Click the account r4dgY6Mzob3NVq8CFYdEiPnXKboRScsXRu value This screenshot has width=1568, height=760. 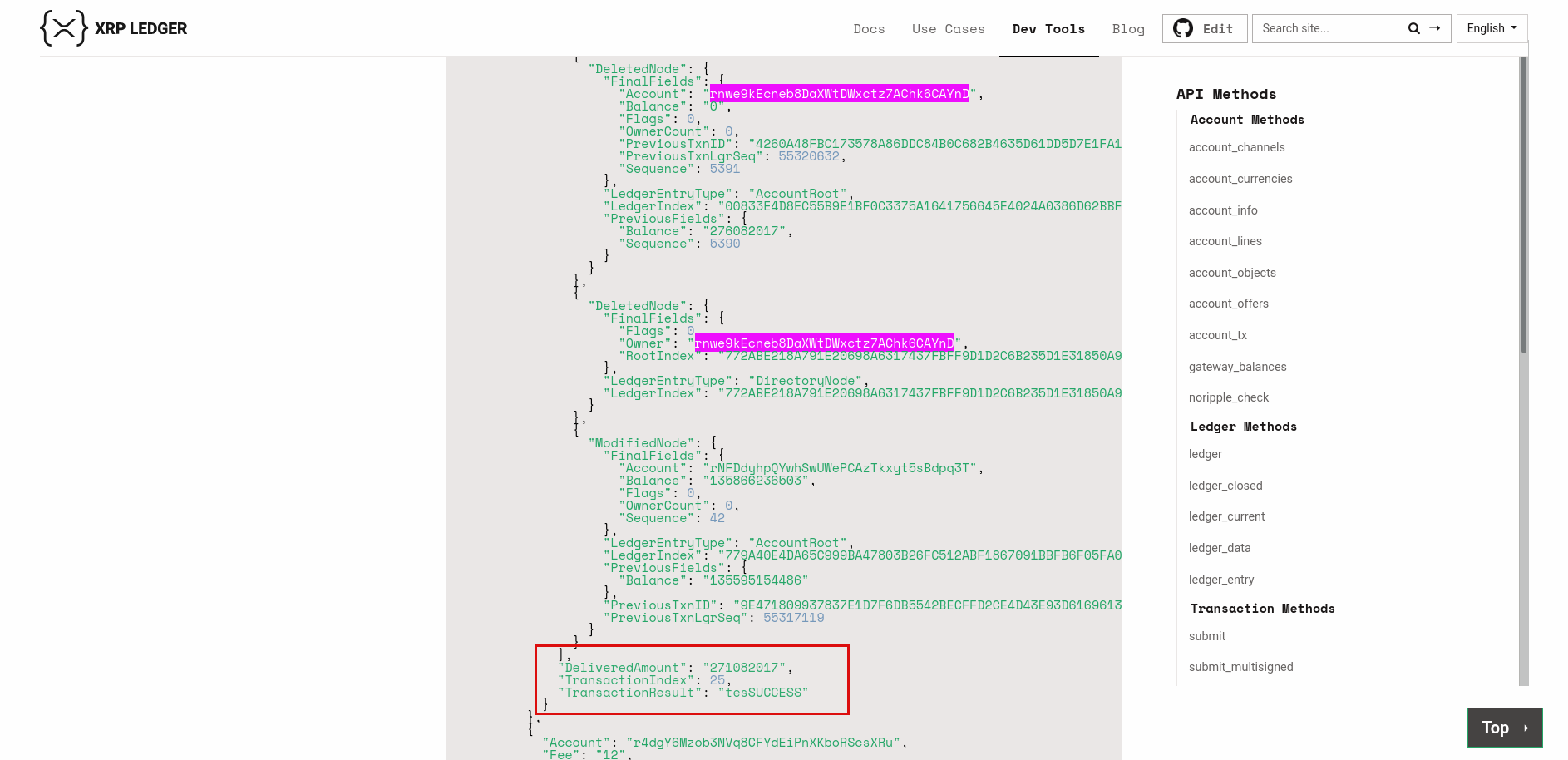[x=763, y=743]
